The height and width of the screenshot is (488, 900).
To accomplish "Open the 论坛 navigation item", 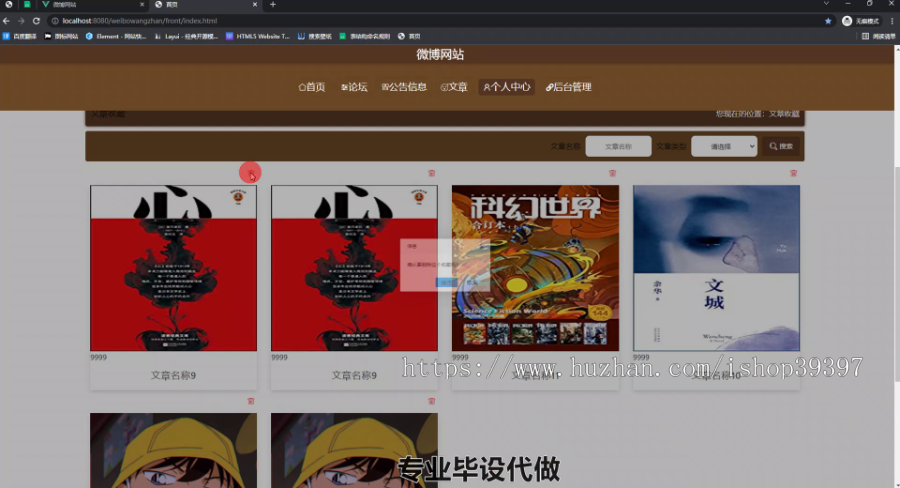I will [354, 87].
